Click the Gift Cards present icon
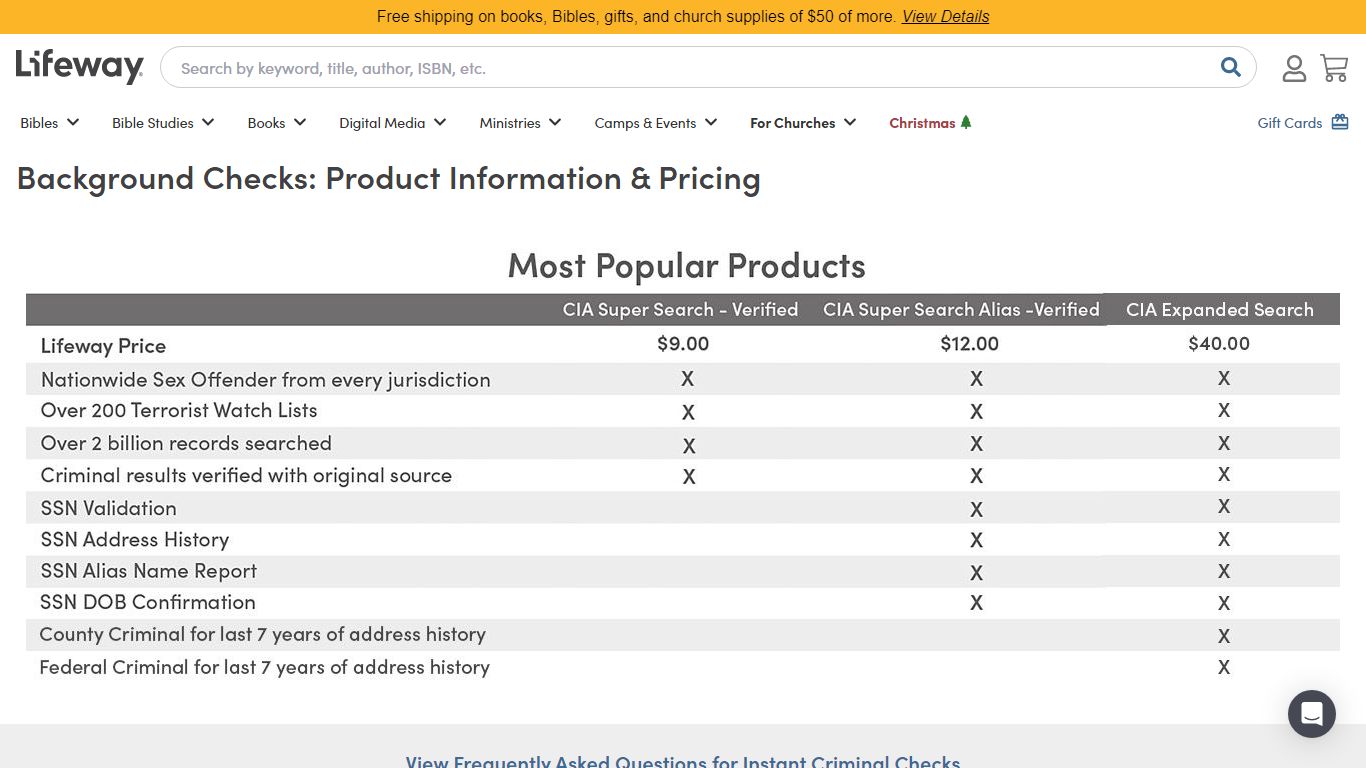This screenshot has width=1366, height=768. click(x=1340, y=122)
